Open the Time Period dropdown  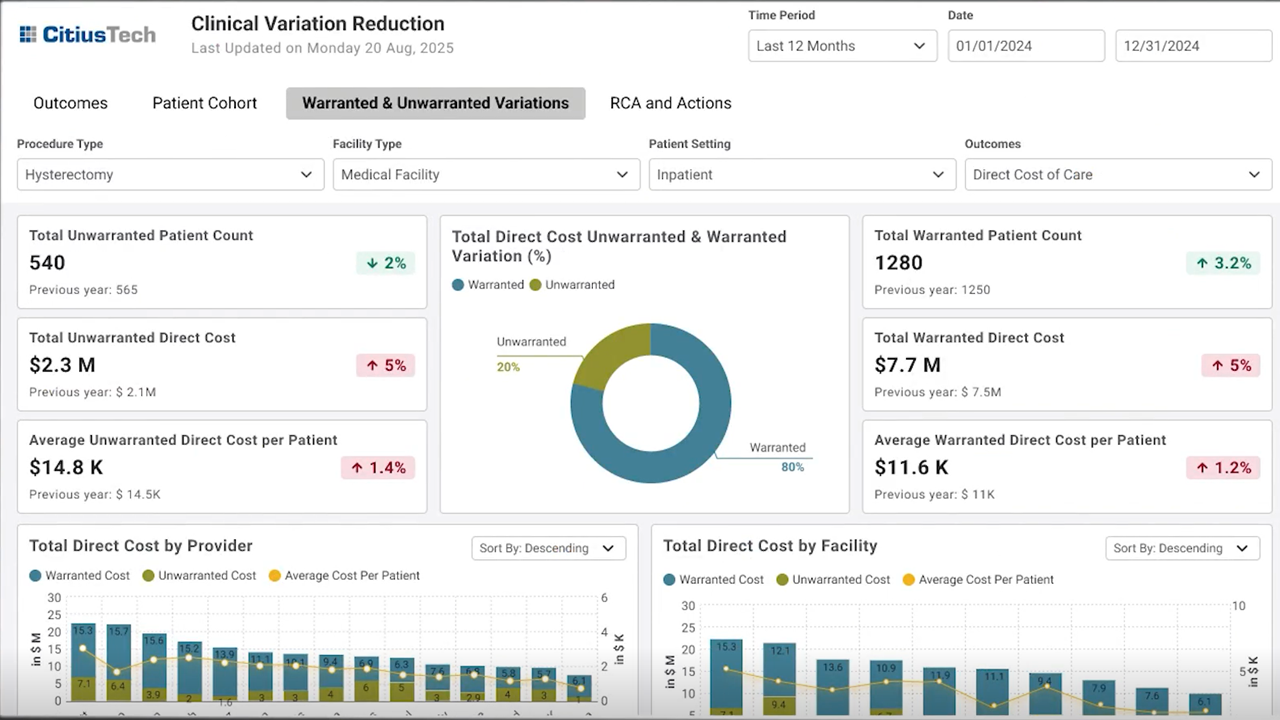coord(842,46)
